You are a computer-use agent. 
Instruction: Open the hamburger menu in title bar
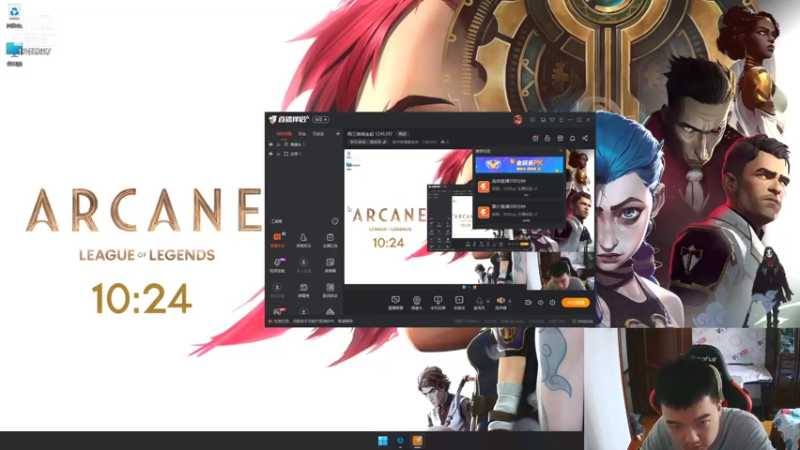click(561, 119)
